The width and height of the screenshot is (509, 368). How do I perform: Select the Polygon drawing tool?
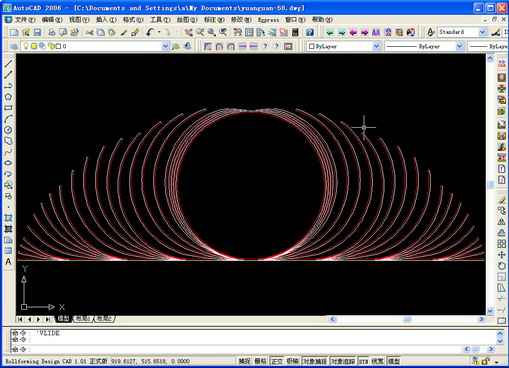tap(8, 97)
